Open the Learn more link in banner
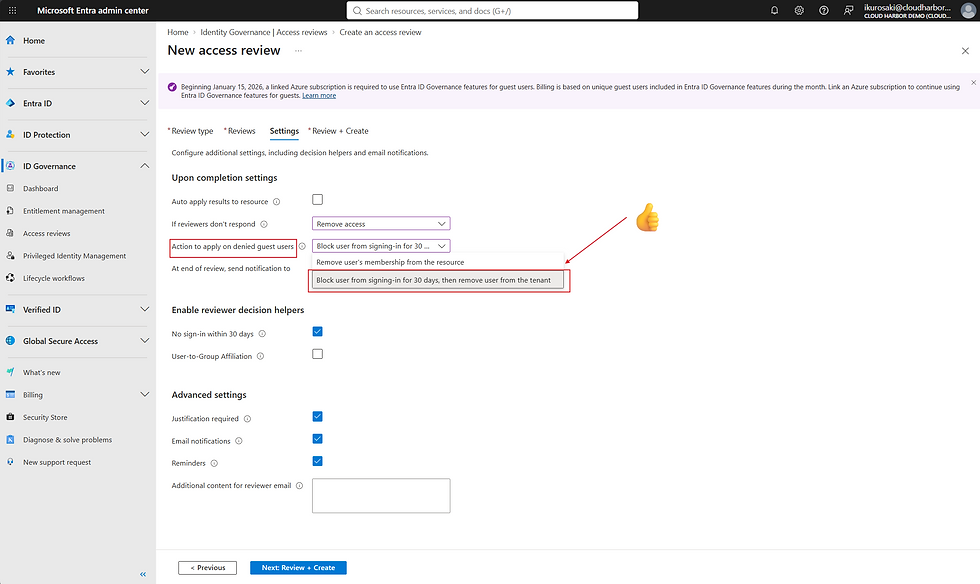Screen dimensions: 980x584 click(x=319, y=96)
